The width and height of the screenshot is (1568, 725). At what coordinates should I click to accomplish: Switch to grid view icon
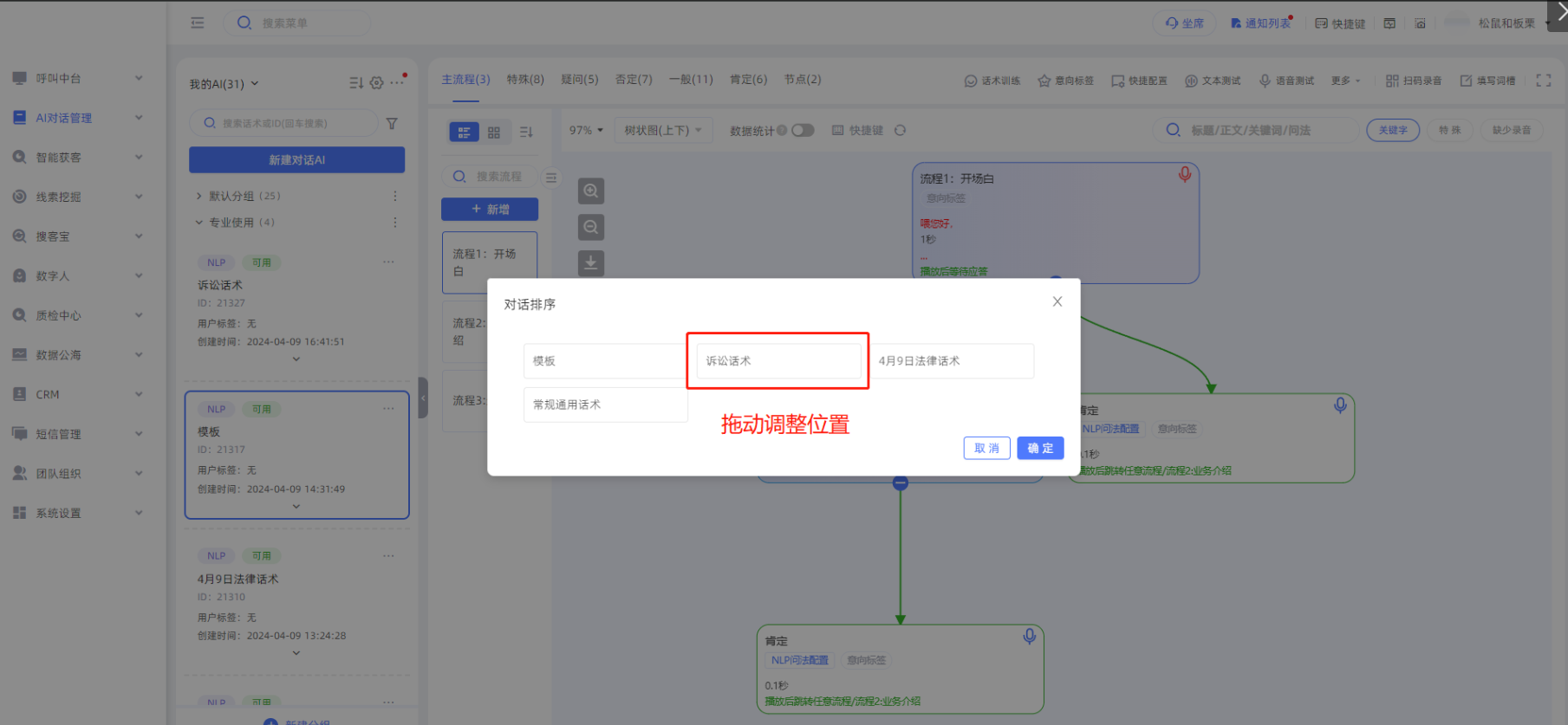(x=494, y=133)
